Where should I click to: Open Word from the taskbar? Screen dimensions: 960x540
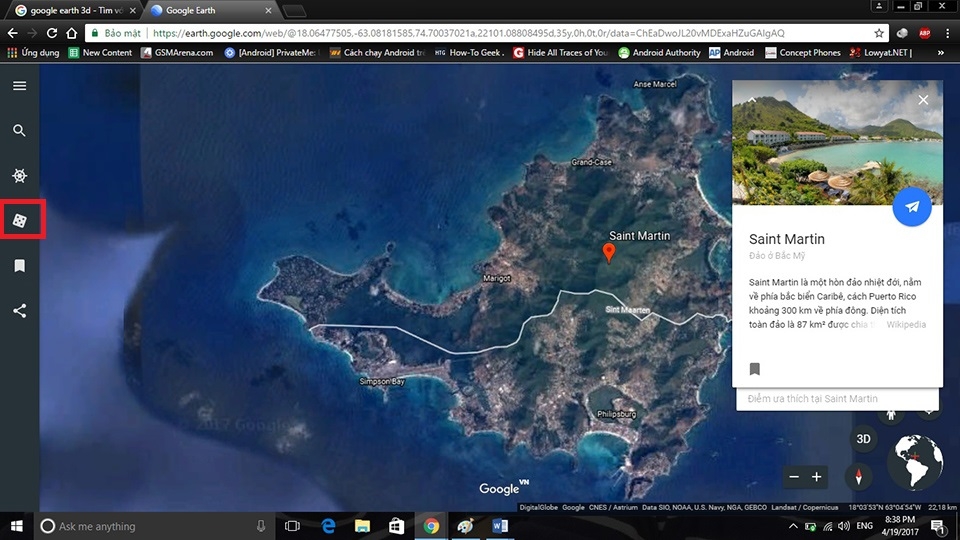[x=500, y=526]
